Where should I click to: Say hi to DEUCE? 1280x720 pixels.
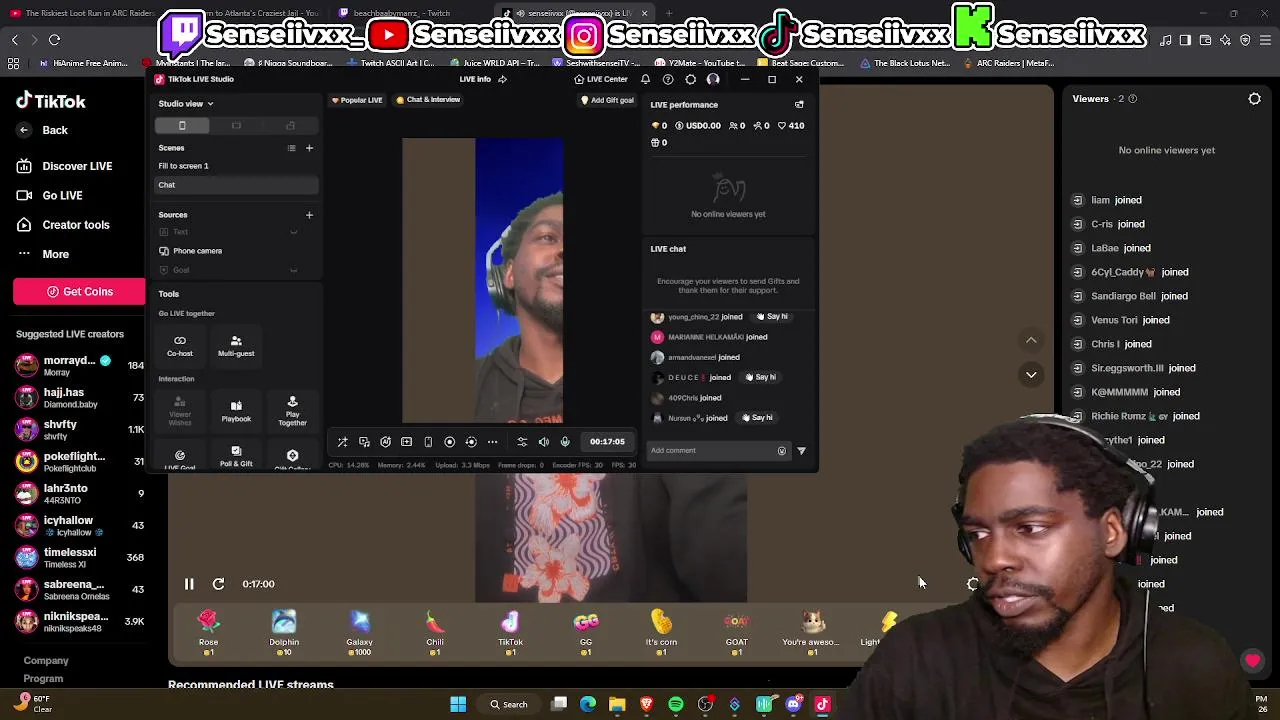(x=760, y=377)
